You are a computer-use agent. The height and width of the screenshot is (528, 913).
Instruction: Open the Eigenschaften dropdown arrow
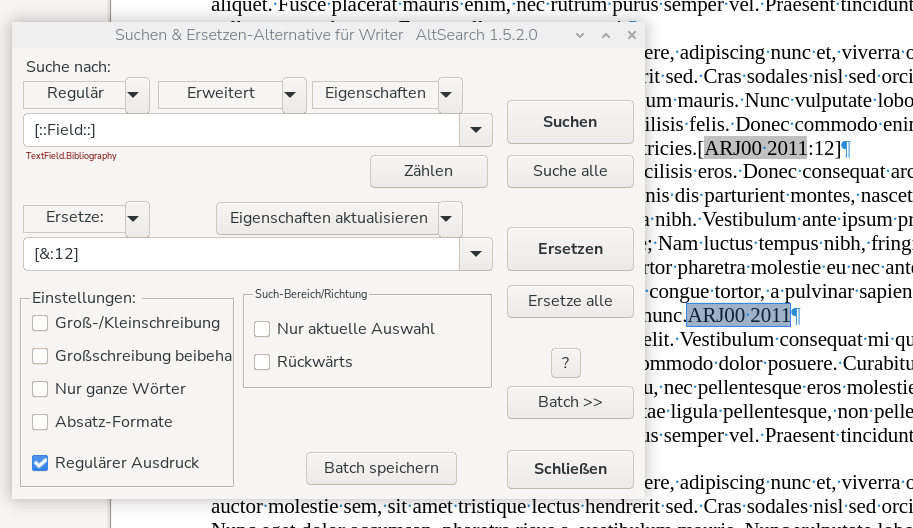[x=450, y=94]
